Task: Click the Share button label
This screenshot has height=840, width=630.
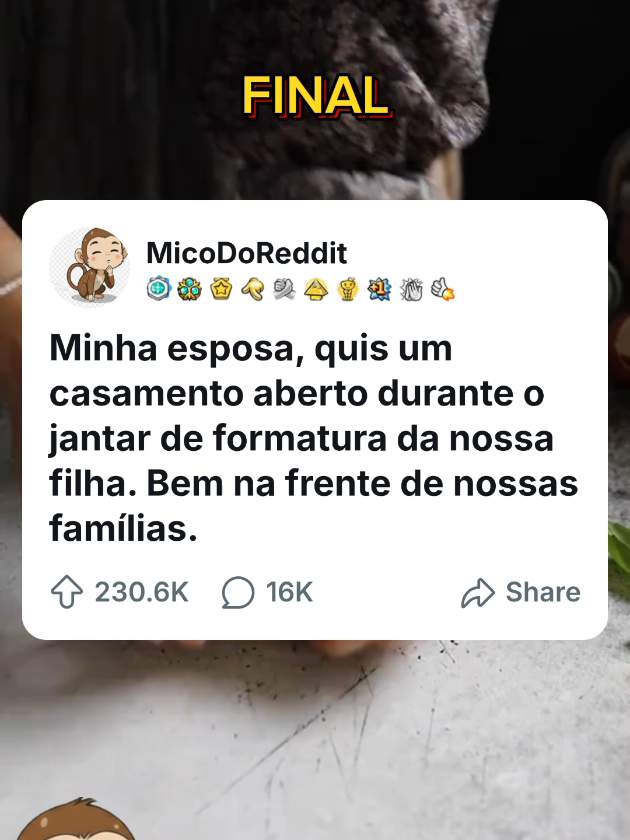Action: pos(543,592)
